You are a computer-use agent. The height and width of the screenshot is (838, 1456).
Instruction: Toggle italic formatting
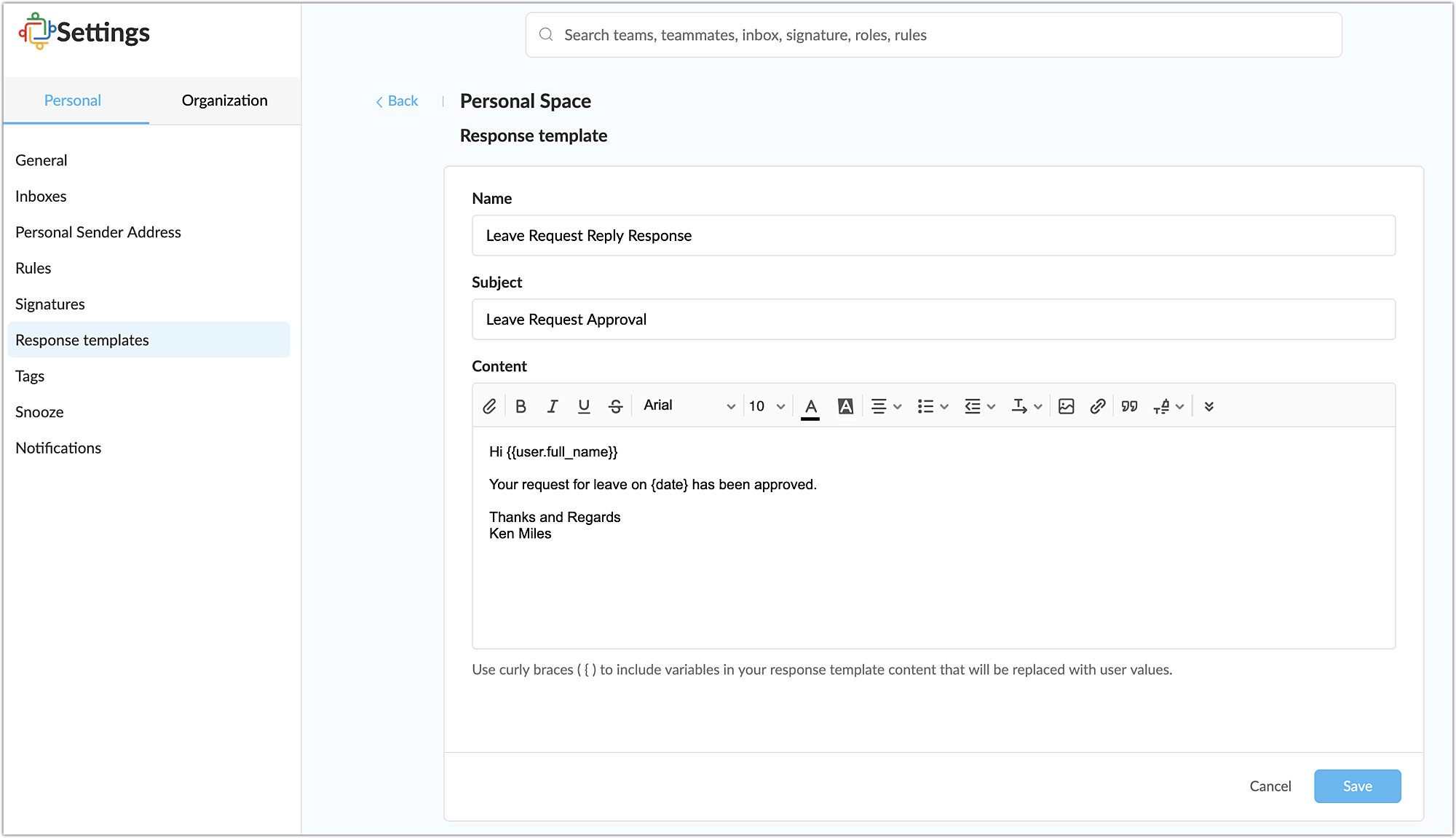click(x=553, y=406)
